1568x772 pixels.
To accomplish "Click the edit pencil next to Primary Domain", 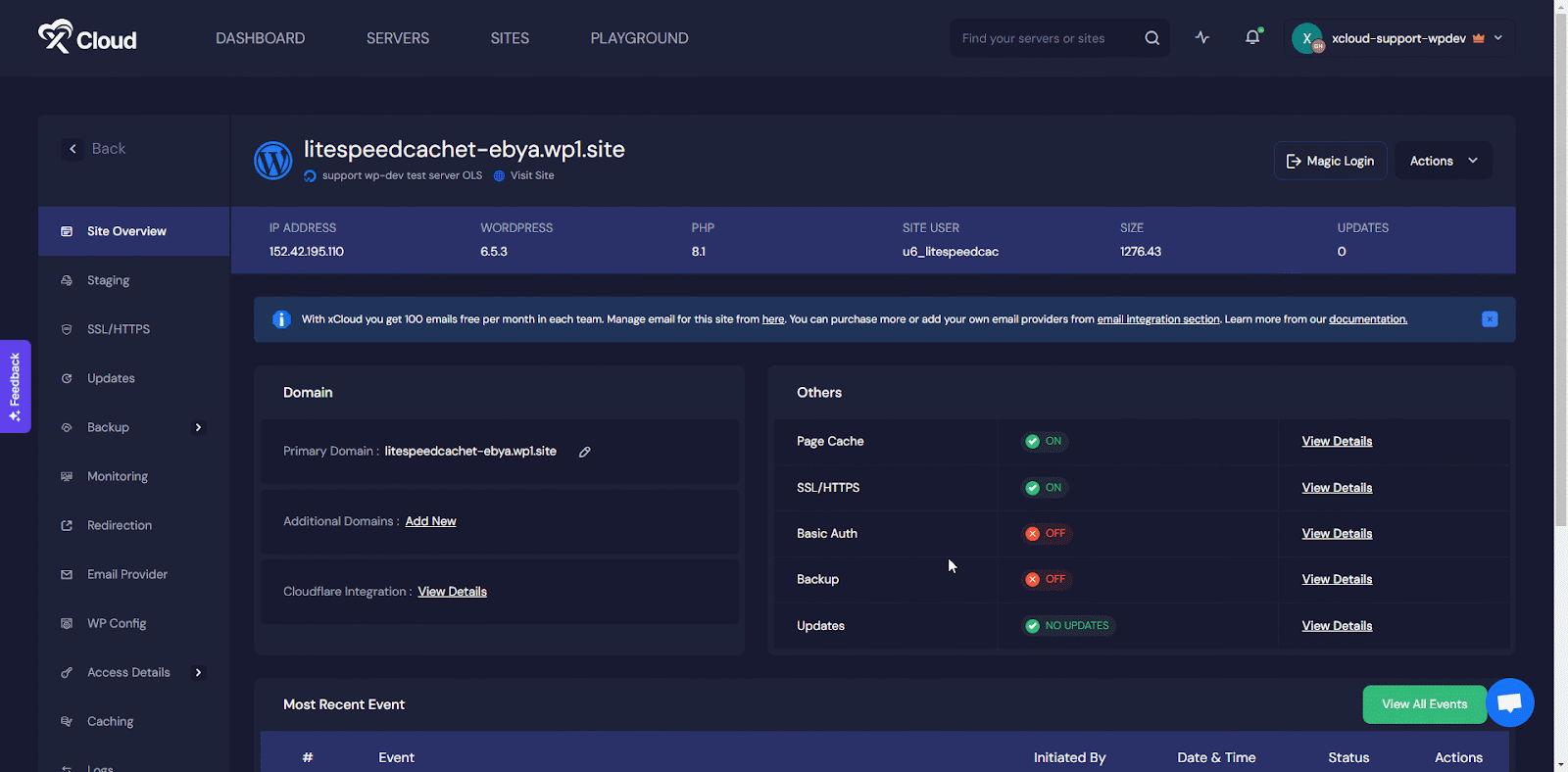I will 584,452.
